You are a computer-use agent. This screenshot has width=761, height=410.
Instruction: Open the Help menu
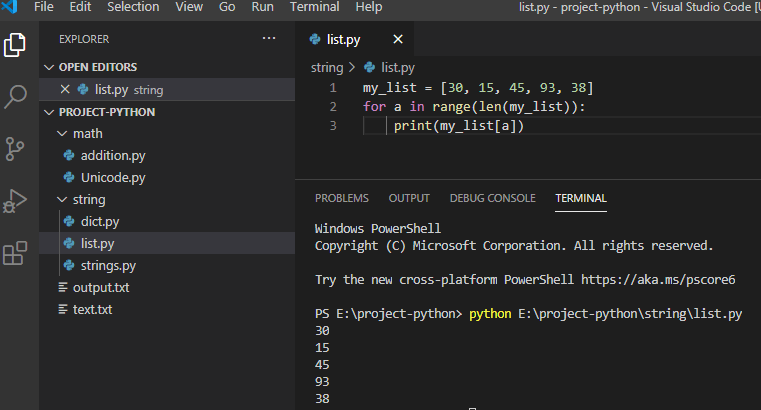[x=369, y=7]
